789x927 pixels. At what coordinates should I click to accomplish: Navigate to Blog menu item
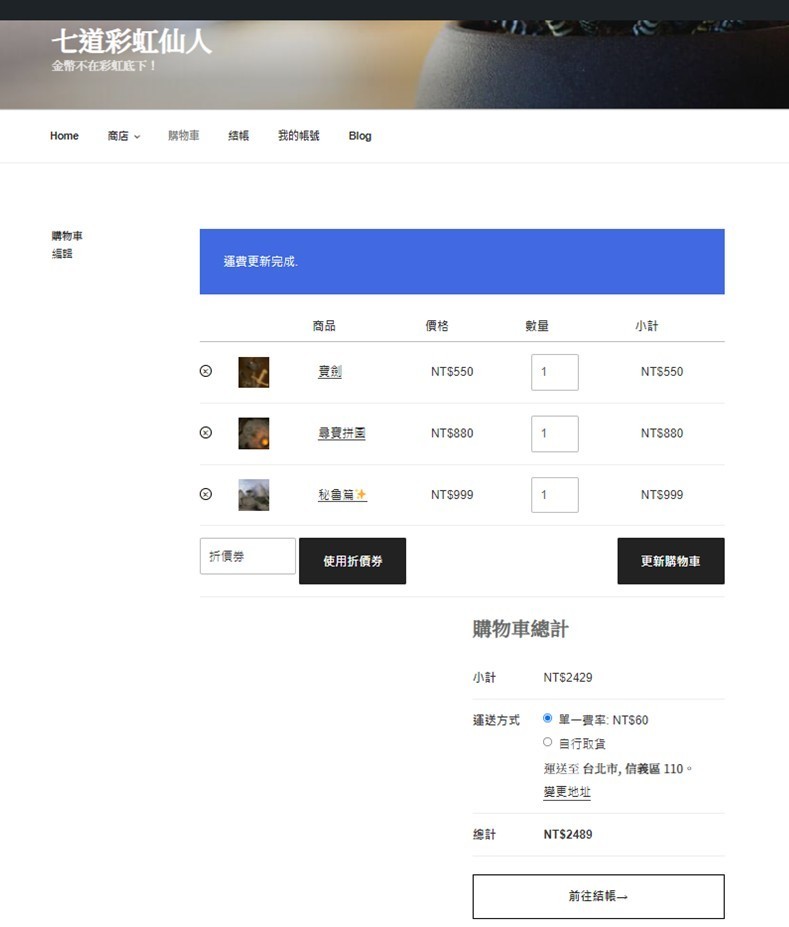[360, 136]
